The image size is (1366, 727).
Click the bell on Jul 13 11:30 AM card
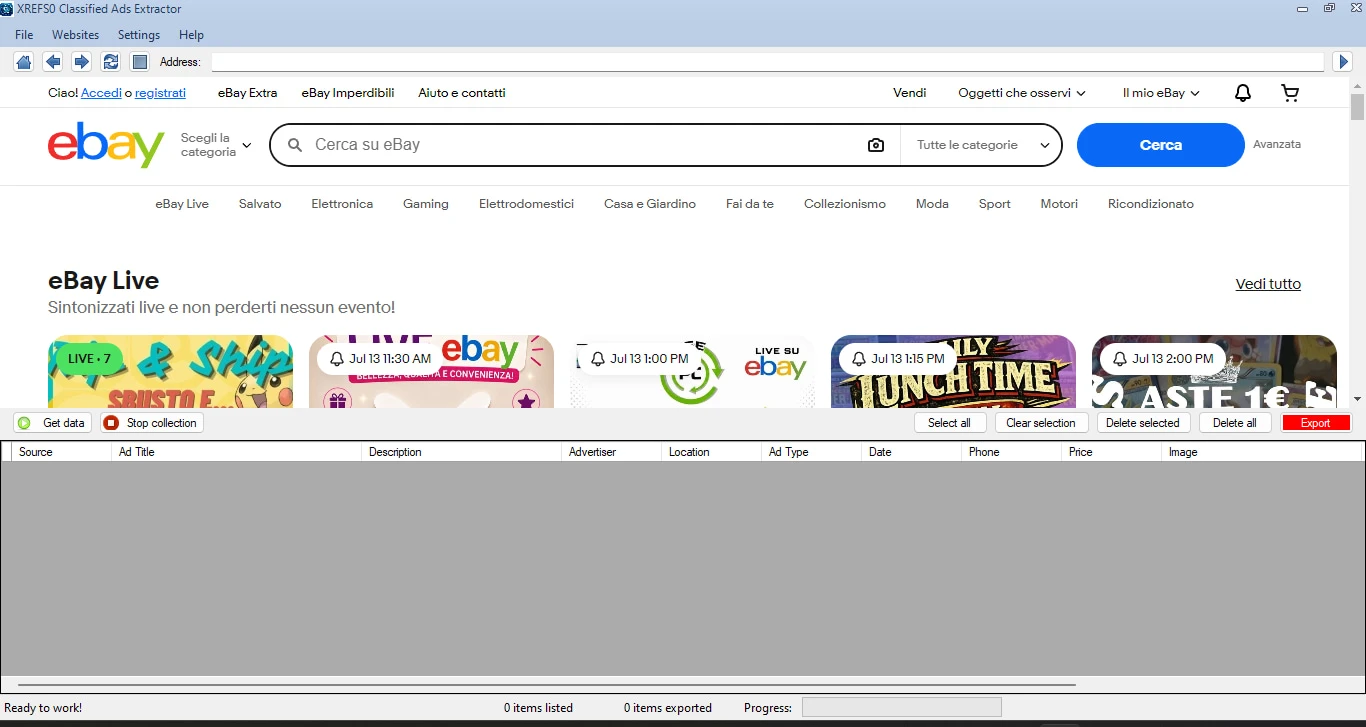coord(335,359)
